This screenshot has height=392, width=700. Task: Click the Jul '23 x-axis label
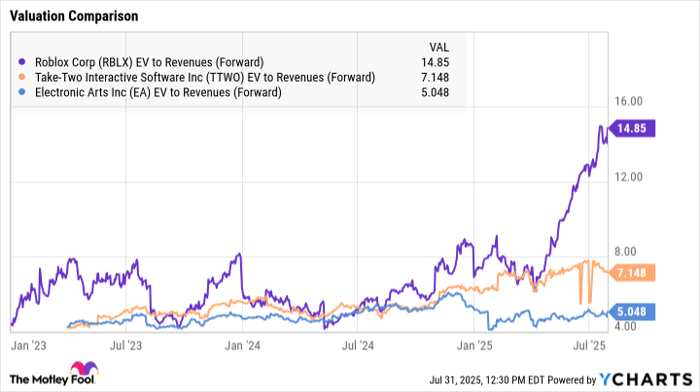[126, 346]
